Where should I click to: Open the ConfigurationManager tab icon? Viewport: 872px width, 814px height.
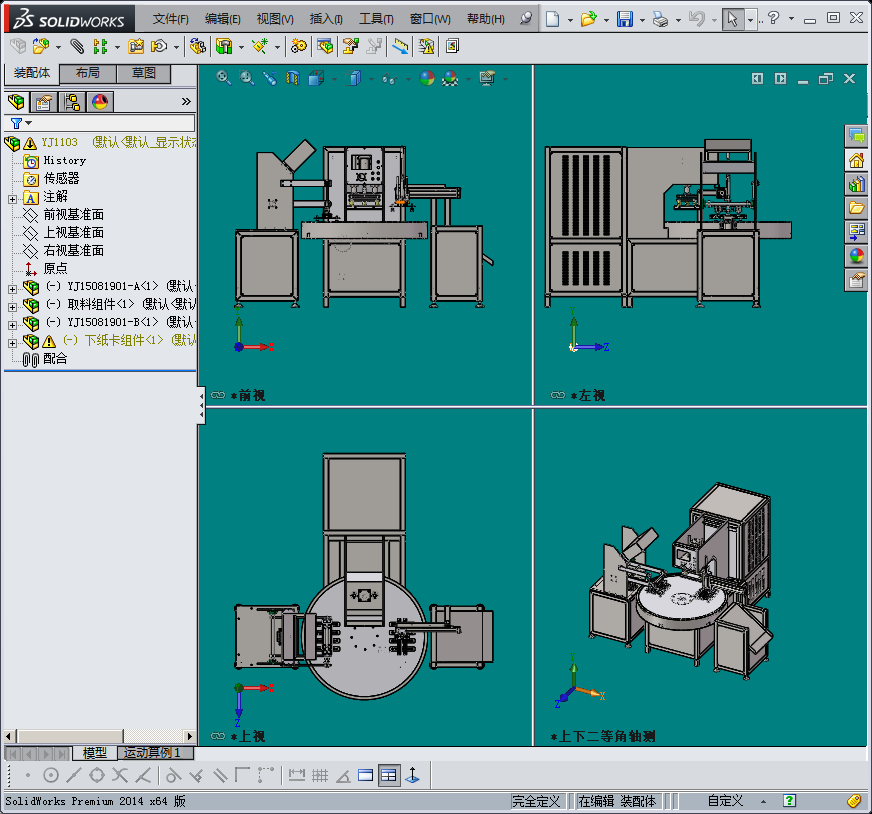click(72, 101)
